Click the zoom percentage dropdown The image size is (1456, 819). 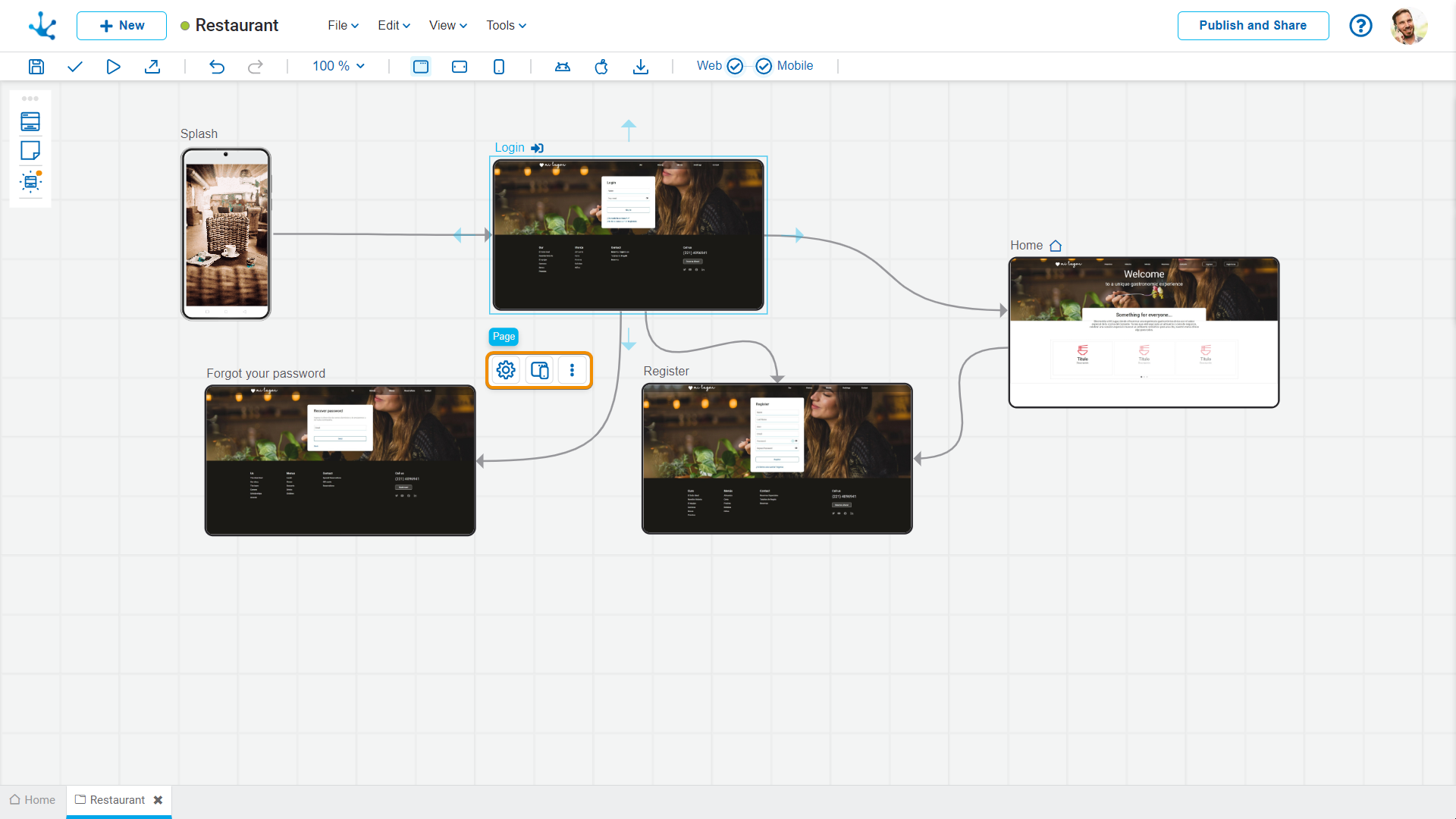pyautogui.click(x=338, y=66)
